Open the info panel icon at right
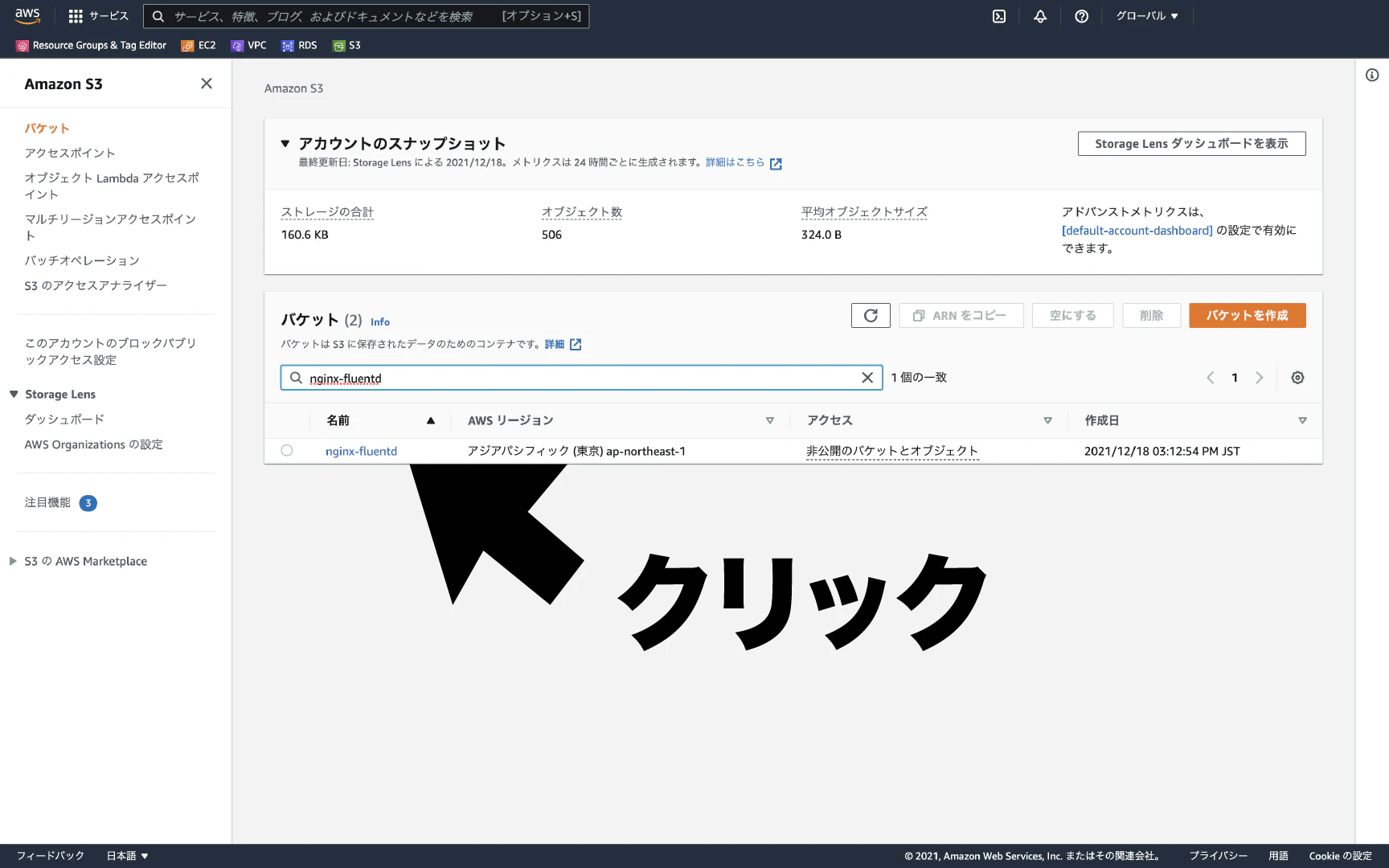The height and width of the screenshot is (868, 1389). click(1372, 76)
